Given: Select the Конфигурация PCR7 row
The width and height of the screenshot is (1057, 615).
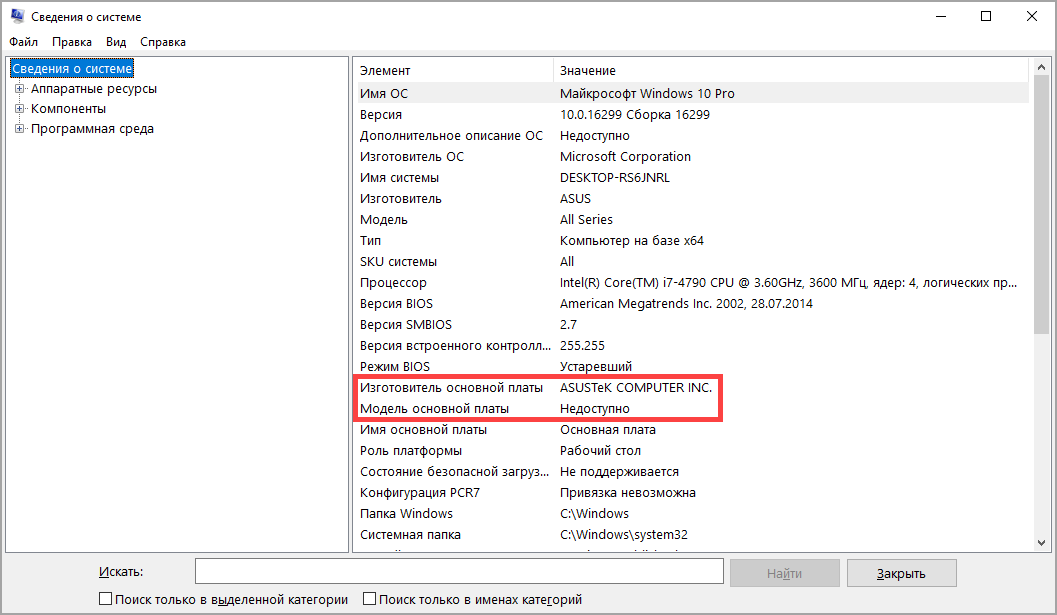Looking at the screenshot, I should click(x=692, y=492).
